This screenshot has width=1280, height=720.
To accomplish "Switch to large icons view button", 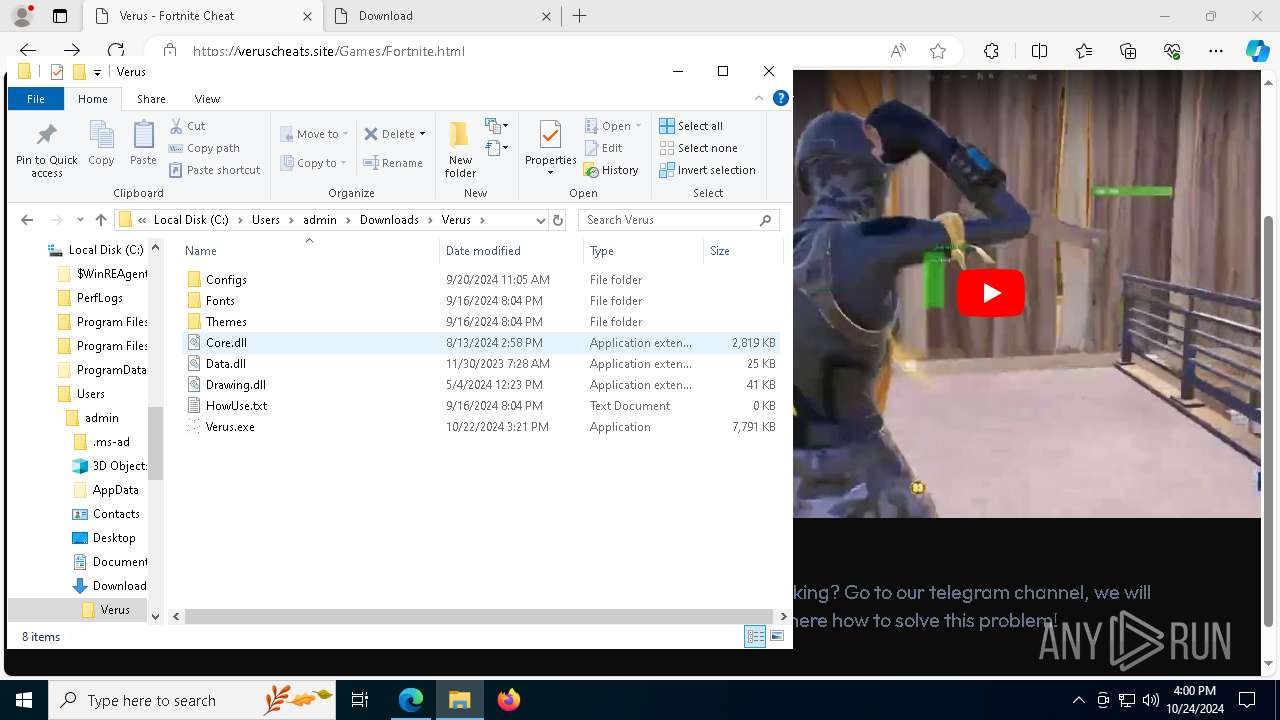I will (777, 636).
